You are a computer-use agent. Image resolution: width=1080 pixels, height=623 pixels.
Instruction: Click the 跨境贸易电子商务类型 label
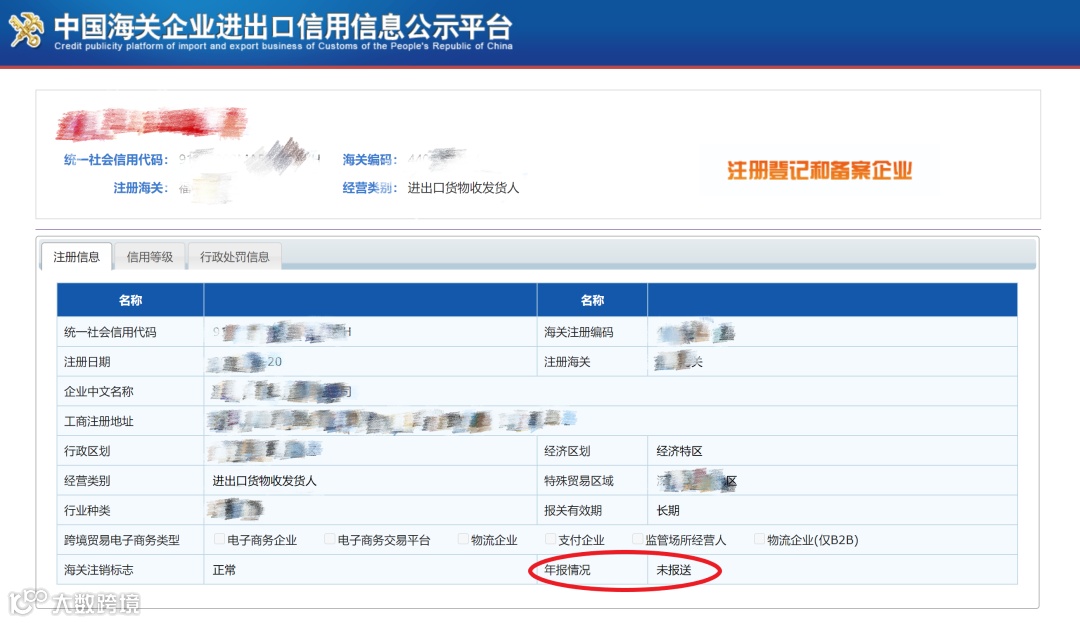(x=122, y=540)
